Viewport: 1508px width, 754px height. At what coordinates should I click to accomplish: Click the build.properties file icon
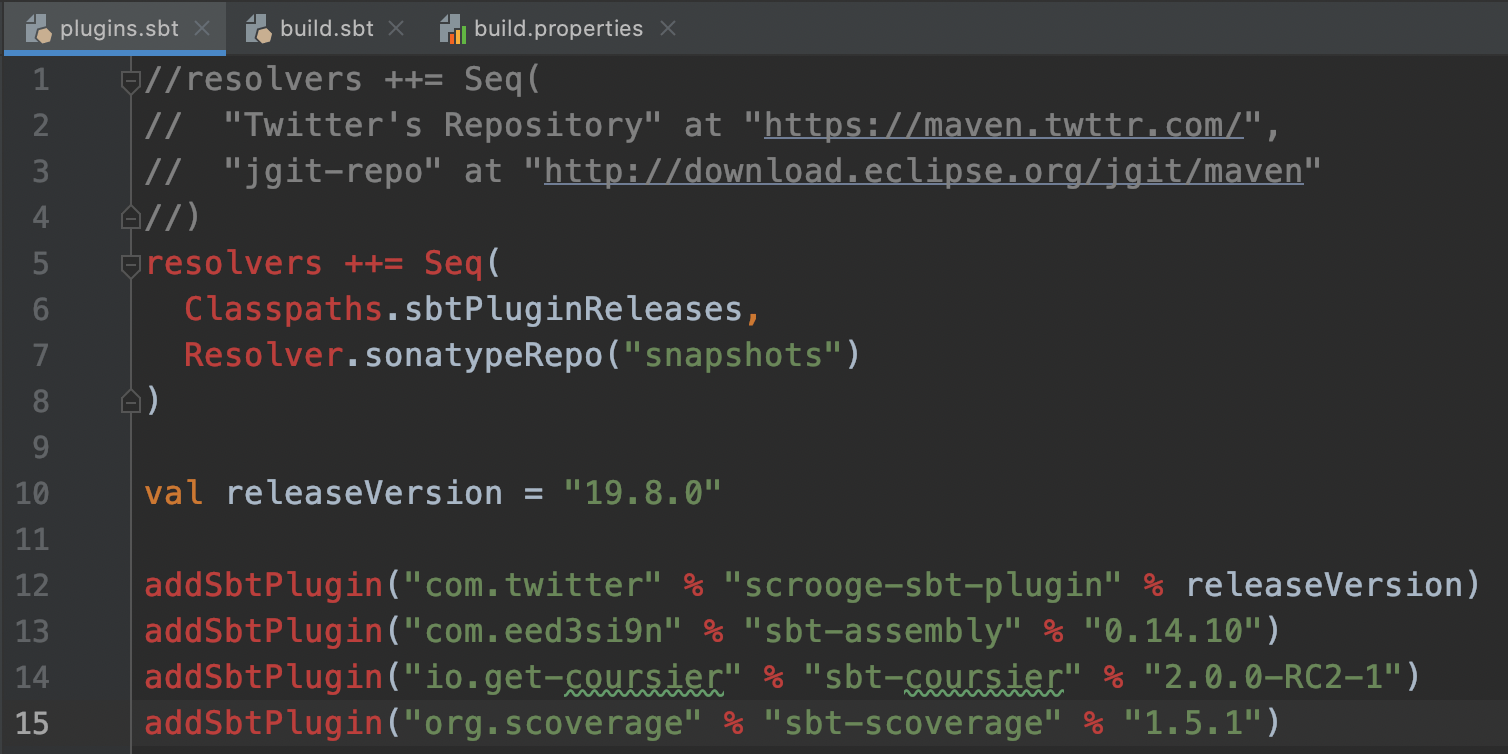pyautogui.click(x=453, y=28)
